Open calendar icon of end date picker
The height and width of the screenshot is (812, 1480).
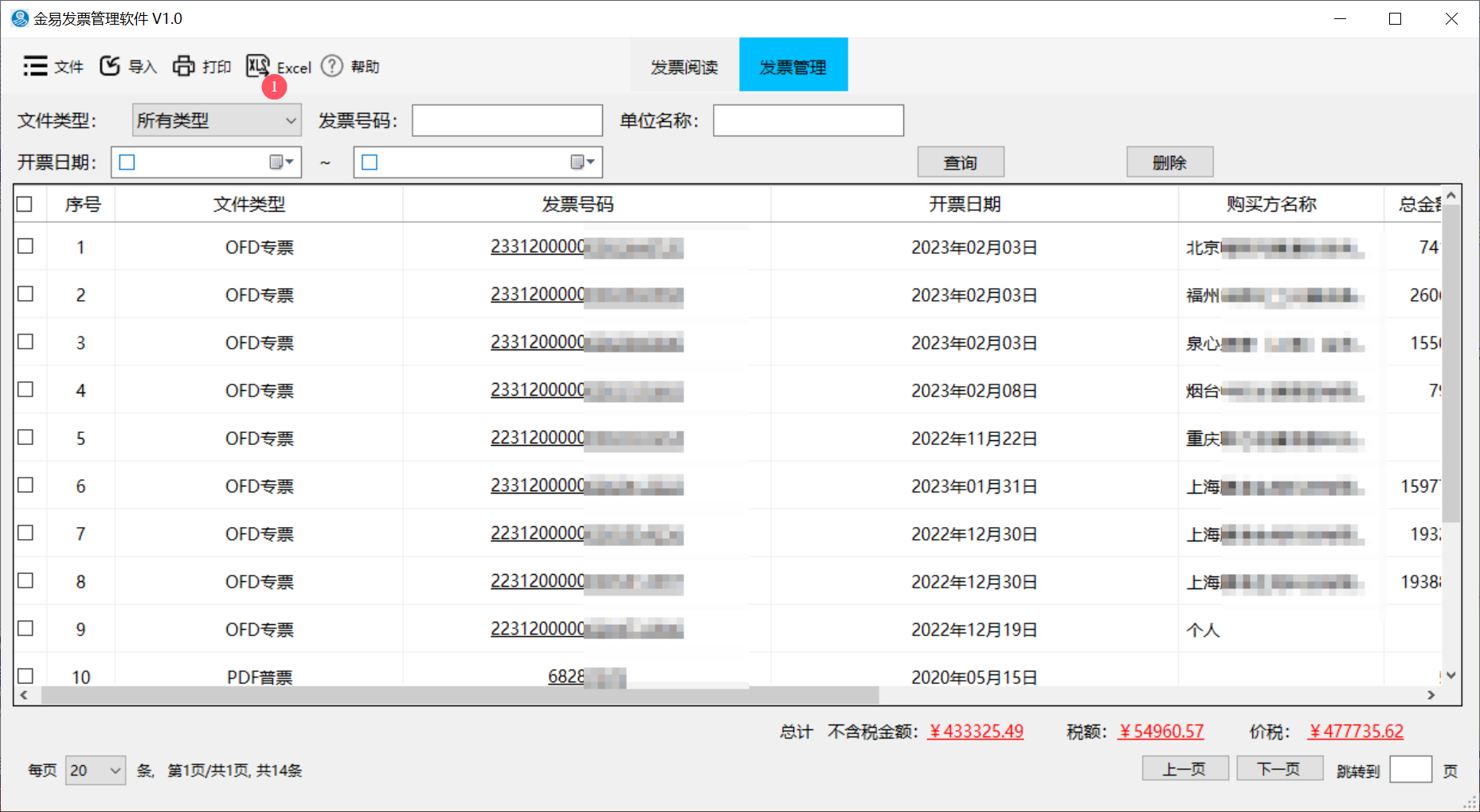click(x=582, y=162)
